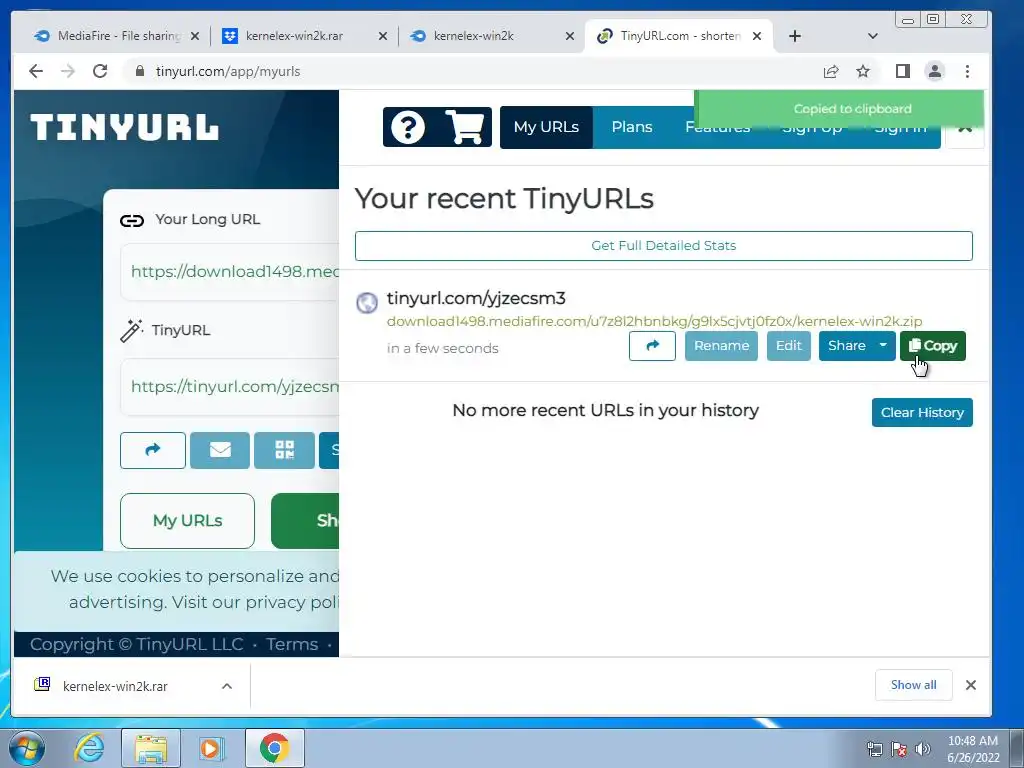Click the Your Long URL input field
The height and width of the screenshot is (768, 1024).
tap(230, 272)
